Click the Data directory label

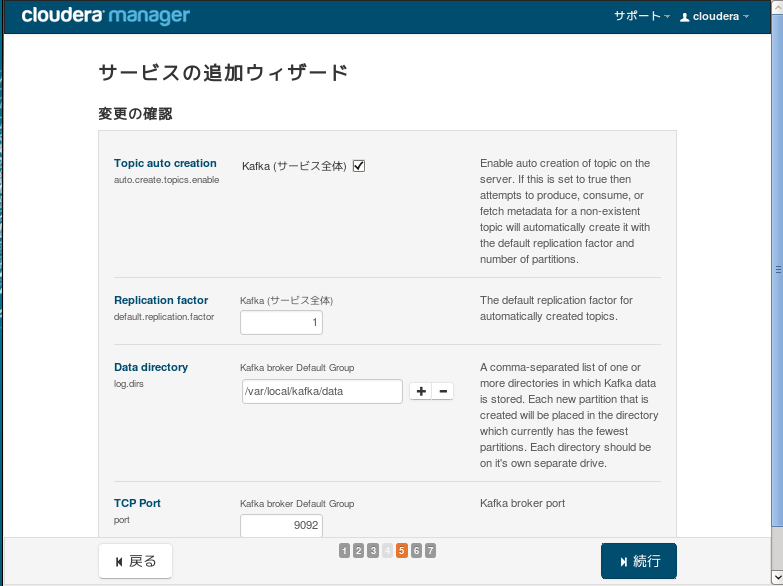[151, 367]
